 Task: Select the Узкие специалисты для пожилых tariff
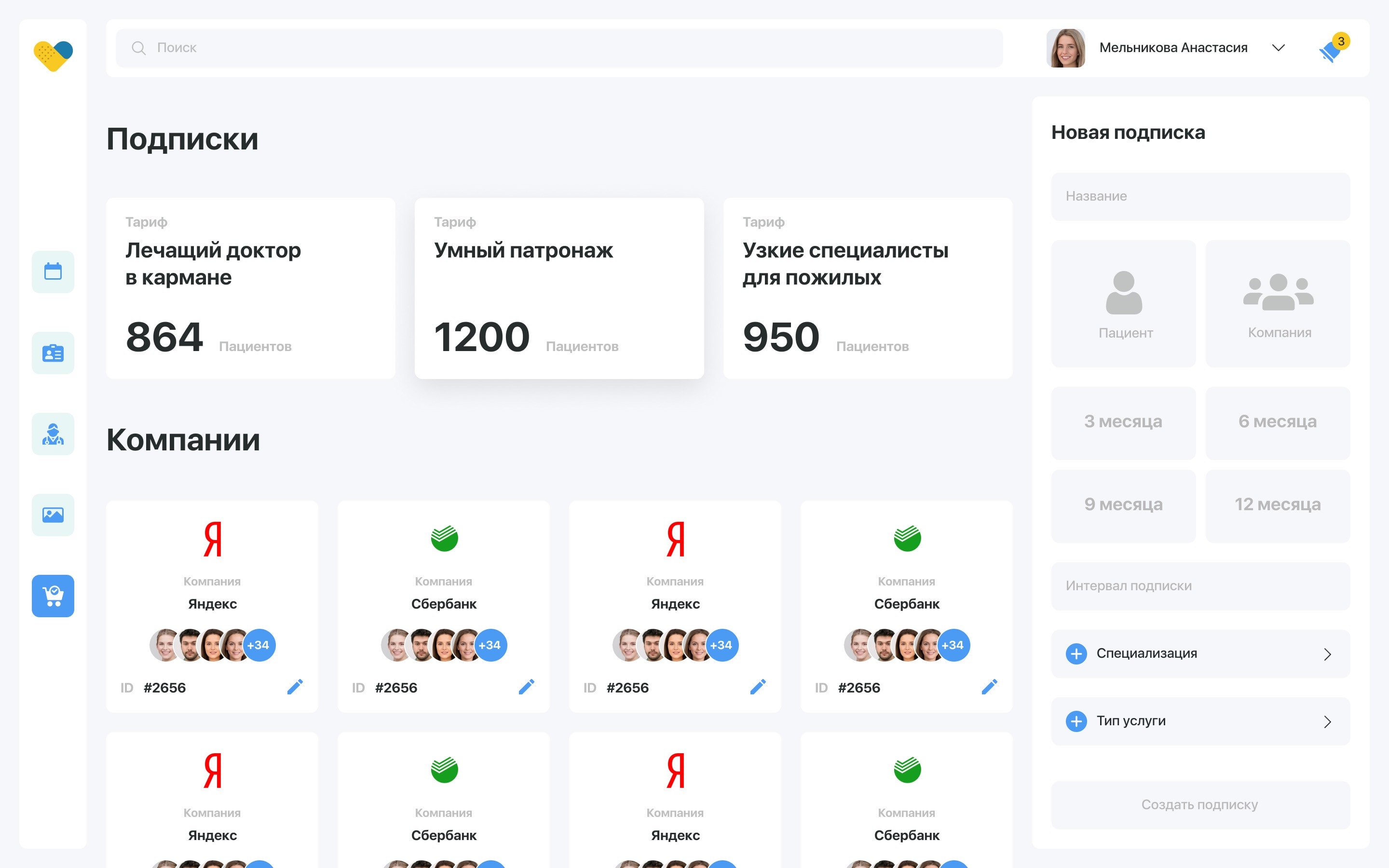pyautogui.click(x=868, y=288)
